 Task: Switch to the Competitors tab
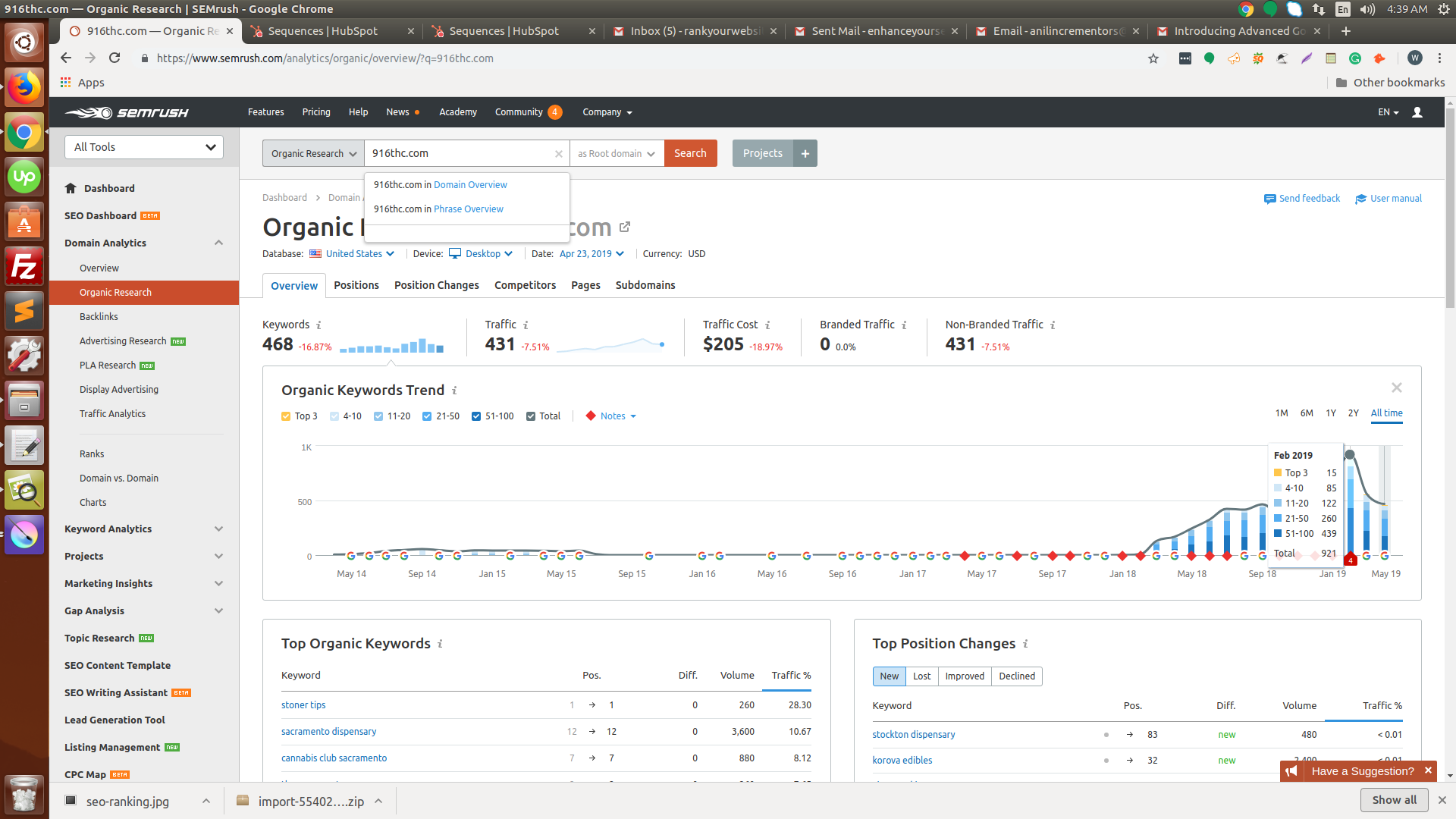pyautogui.click(x=525, y=285)
